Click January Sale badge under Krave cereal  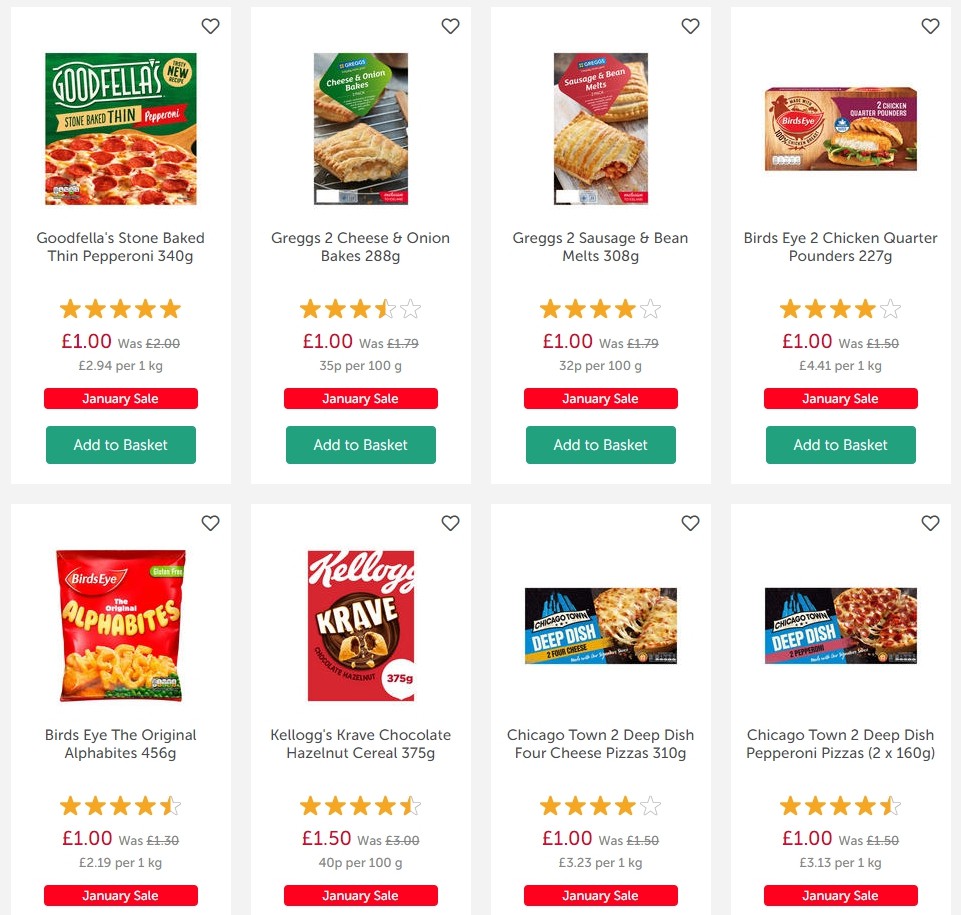pyautogui.click(x=361, y=895)
